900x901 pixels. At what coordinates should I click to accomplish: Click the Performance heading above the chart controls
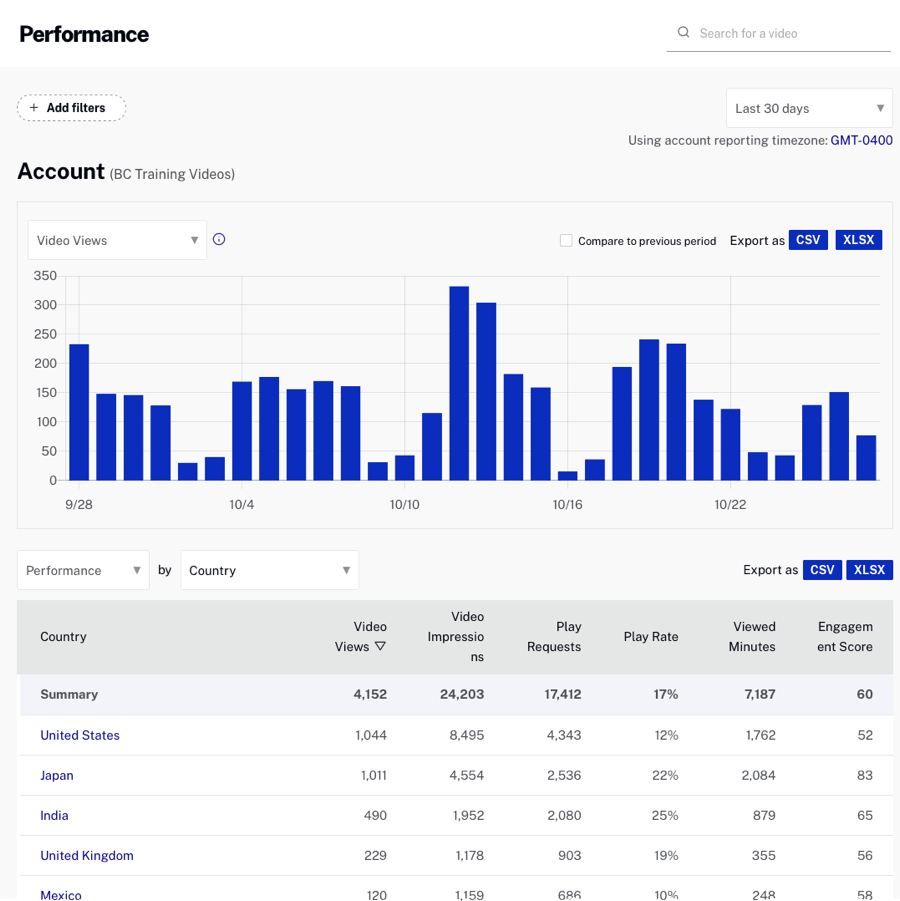point(84,33)
